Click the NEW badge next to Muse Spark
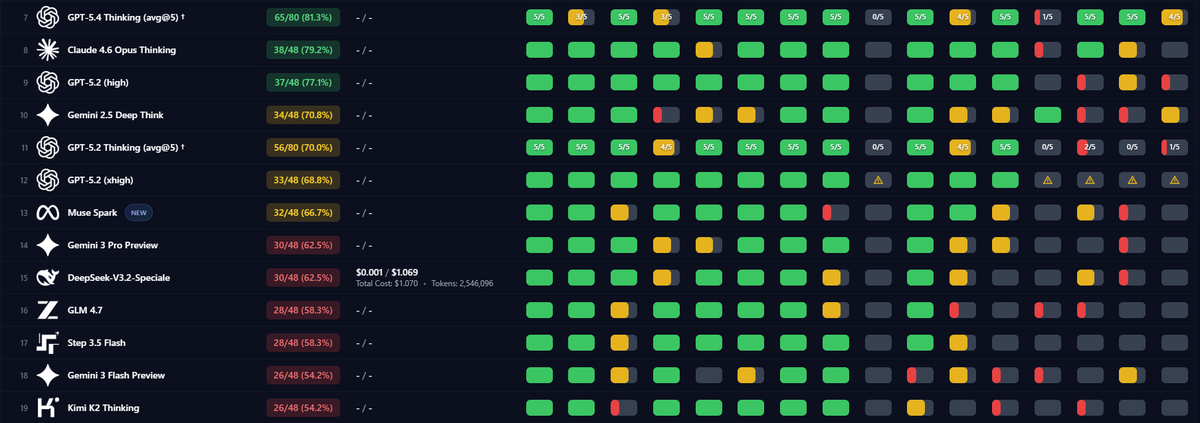 (138, 212)
